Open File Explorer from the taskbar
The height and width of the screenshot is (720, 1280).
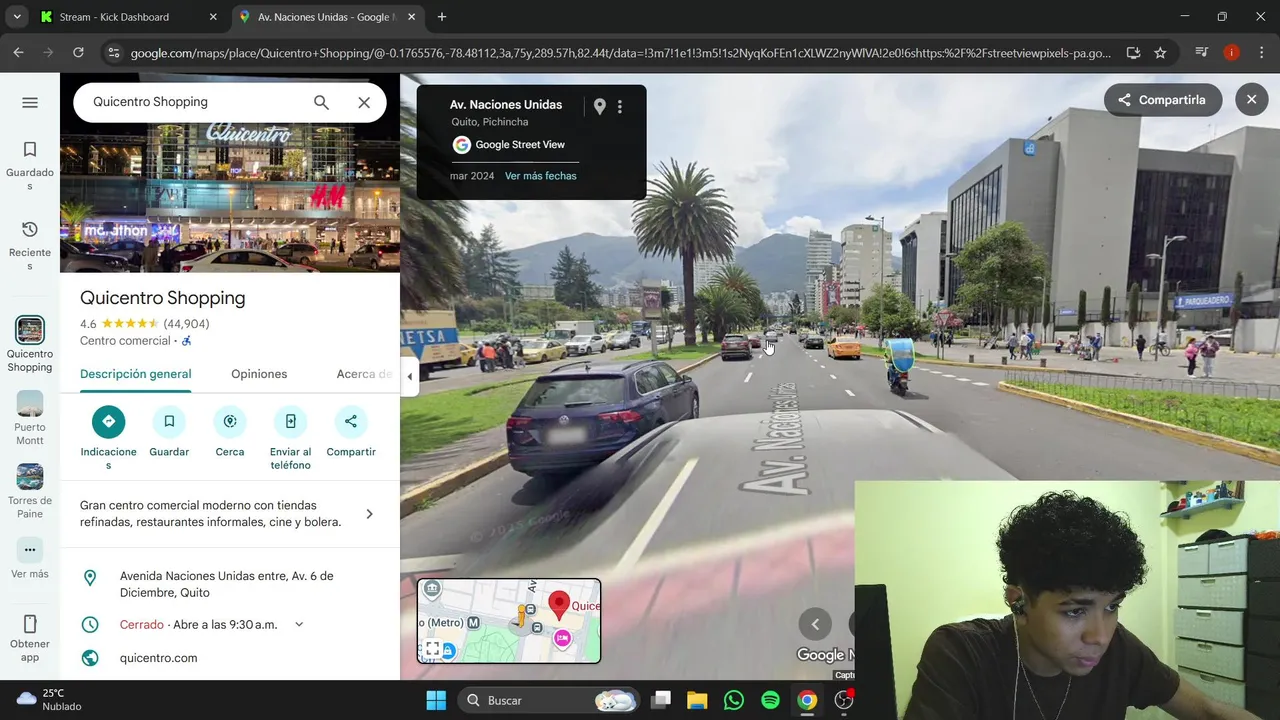[x=697, y=700]
